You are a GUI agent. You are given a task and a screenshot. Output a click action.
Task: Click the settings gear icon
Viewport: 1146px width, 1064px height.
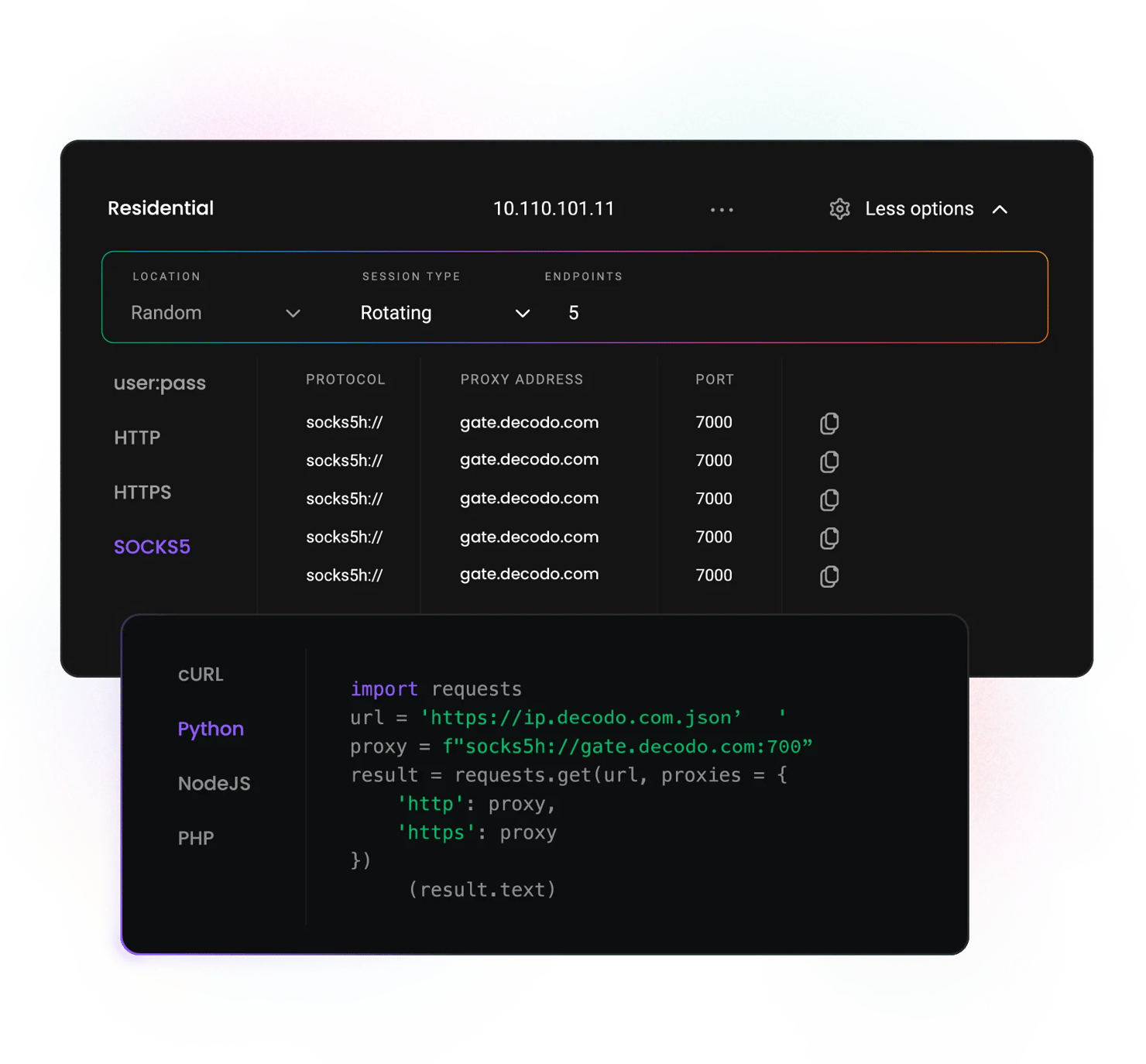pos(839,209)
